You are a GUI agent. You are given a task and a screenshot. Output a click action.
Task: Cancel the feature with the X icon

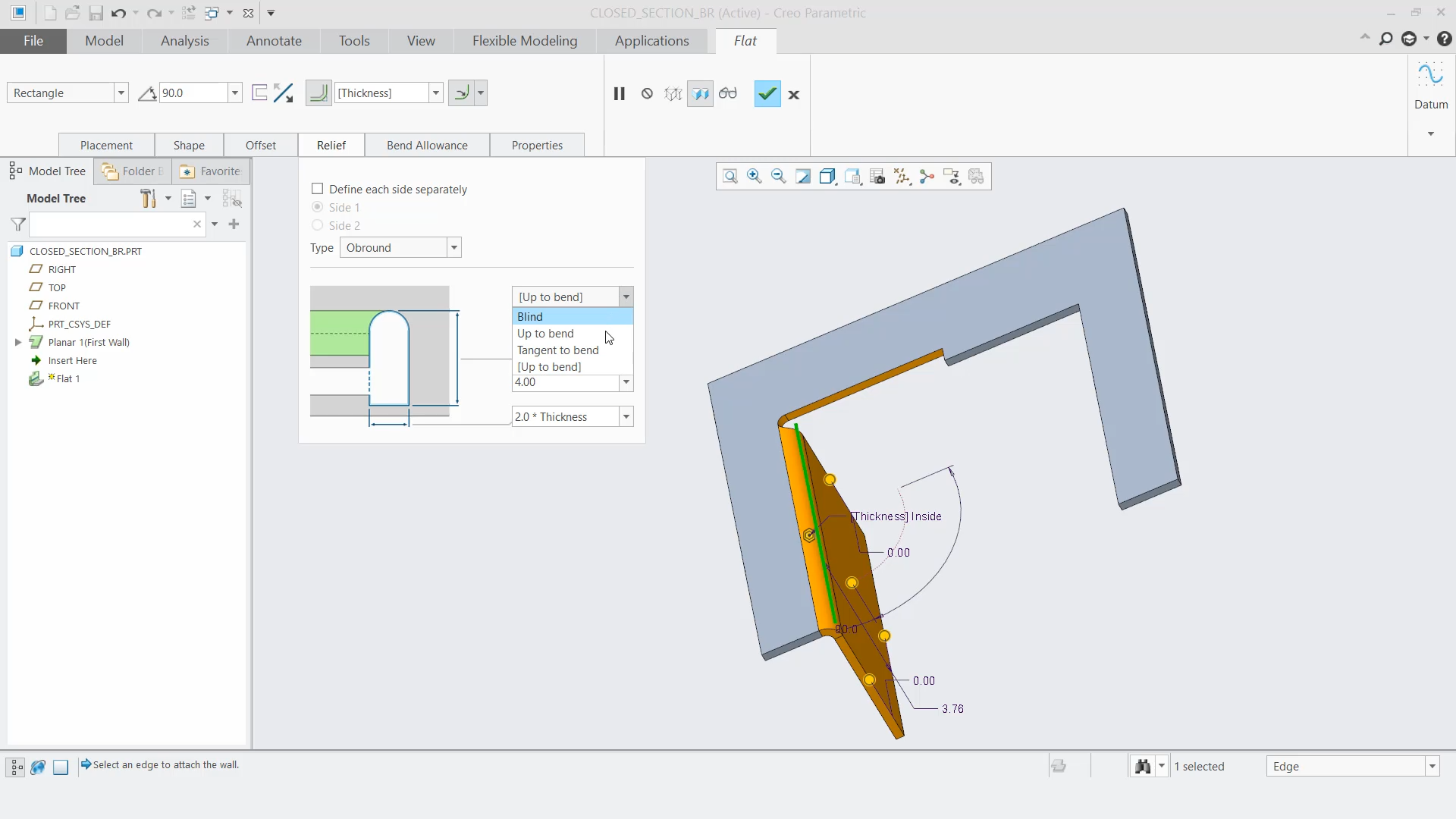[794, 95]
